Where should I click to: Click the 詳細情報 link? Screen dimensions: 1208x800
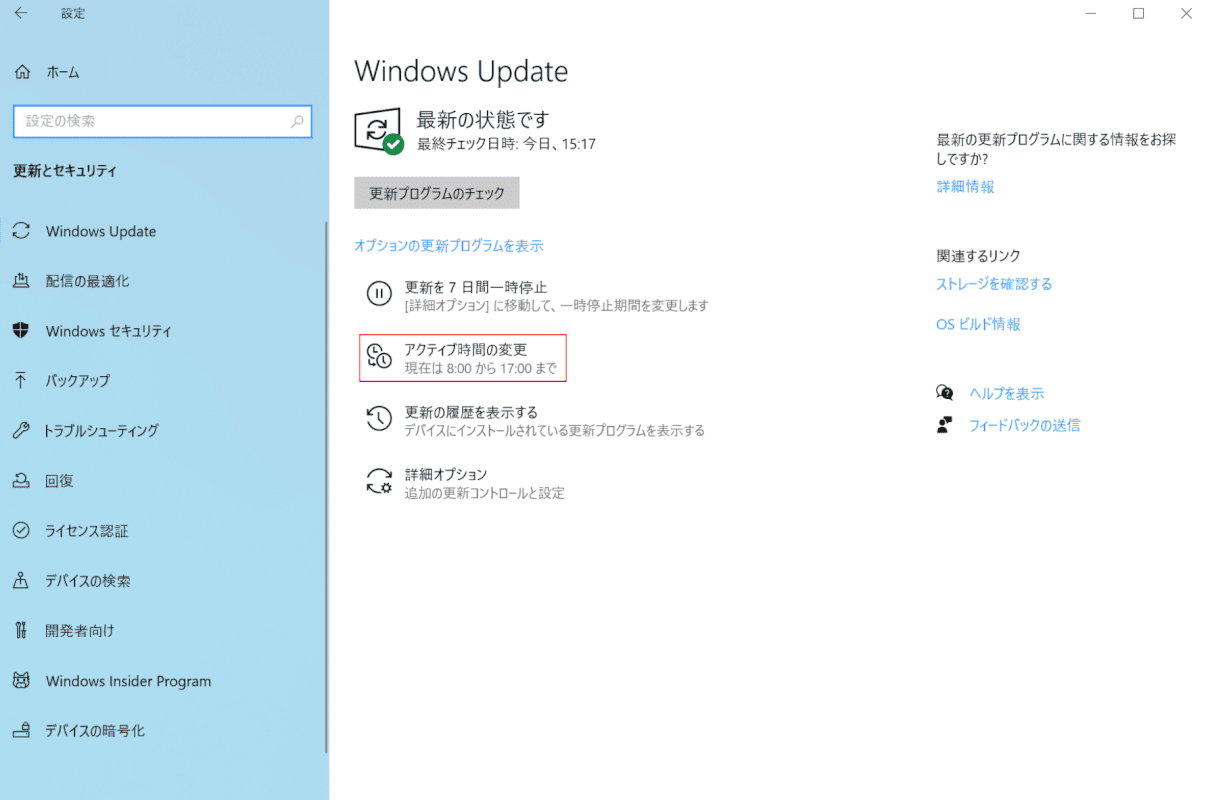[965, 187]
